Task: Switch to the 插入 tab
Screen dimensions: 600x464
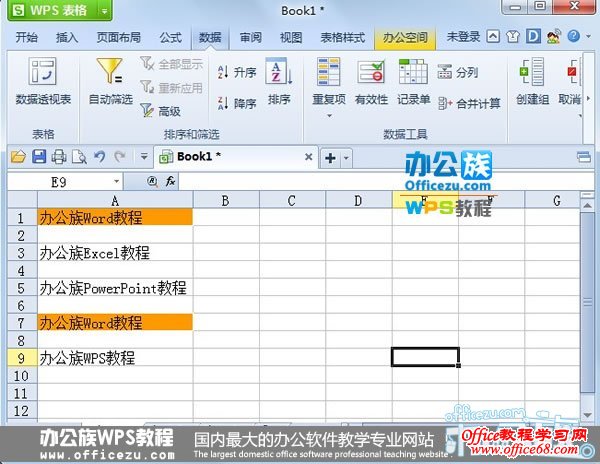Action: 67,37
